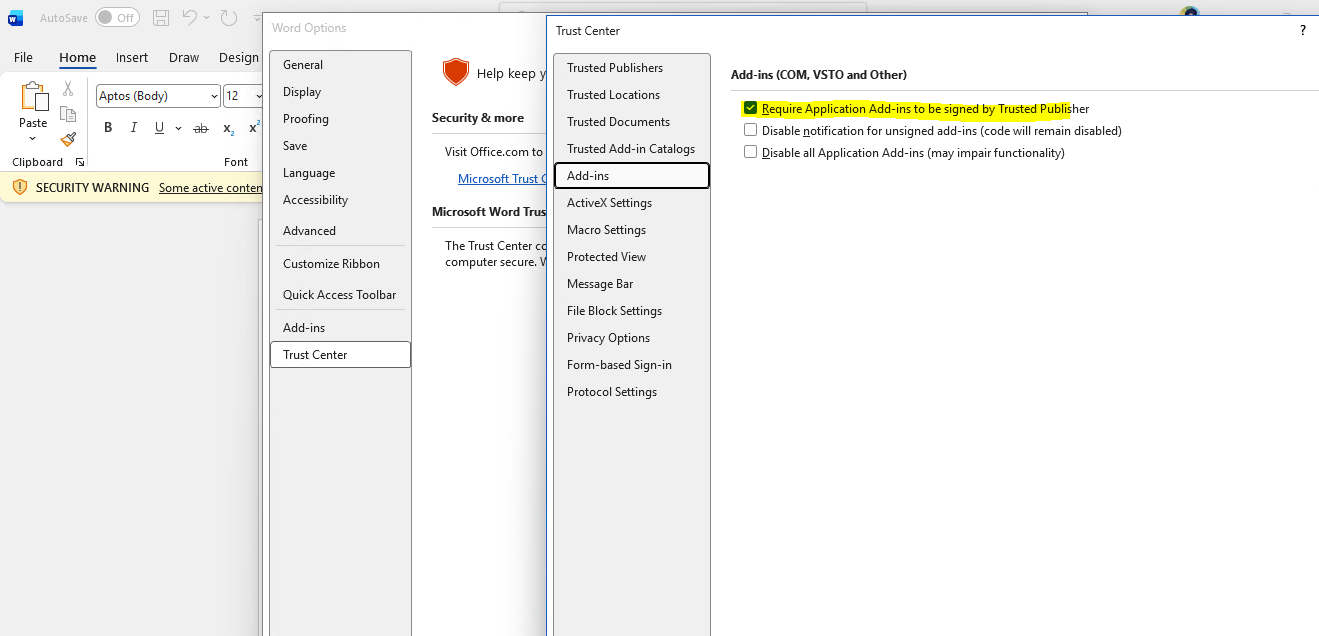Image resolution: width=1319 pixels, height=636 pixels.
Task: Click the Undo icon
Action: pyautogui.click(x=192, y=17)
